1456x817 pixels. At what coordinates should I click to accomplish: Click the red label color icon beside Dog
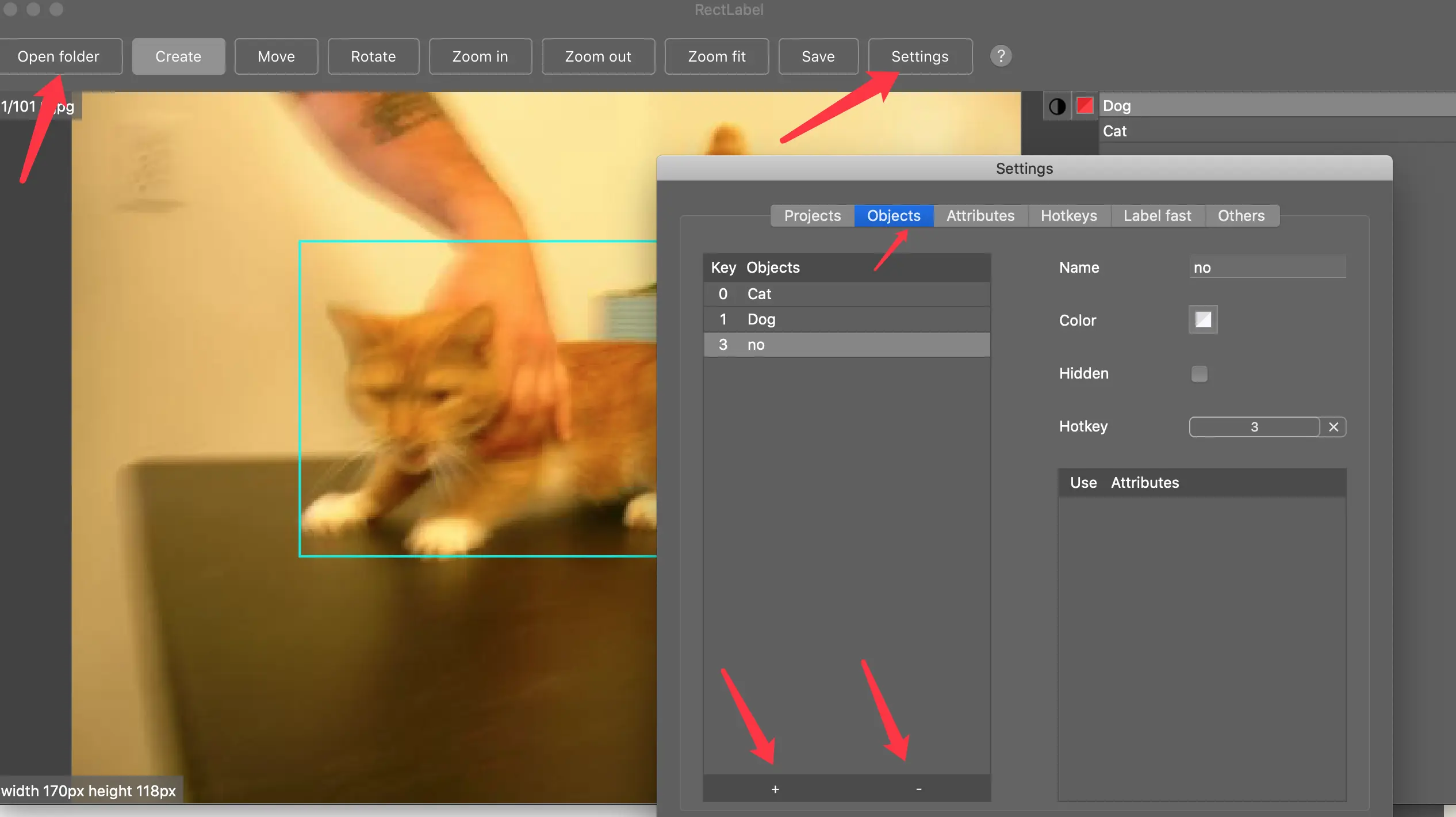1085,106
